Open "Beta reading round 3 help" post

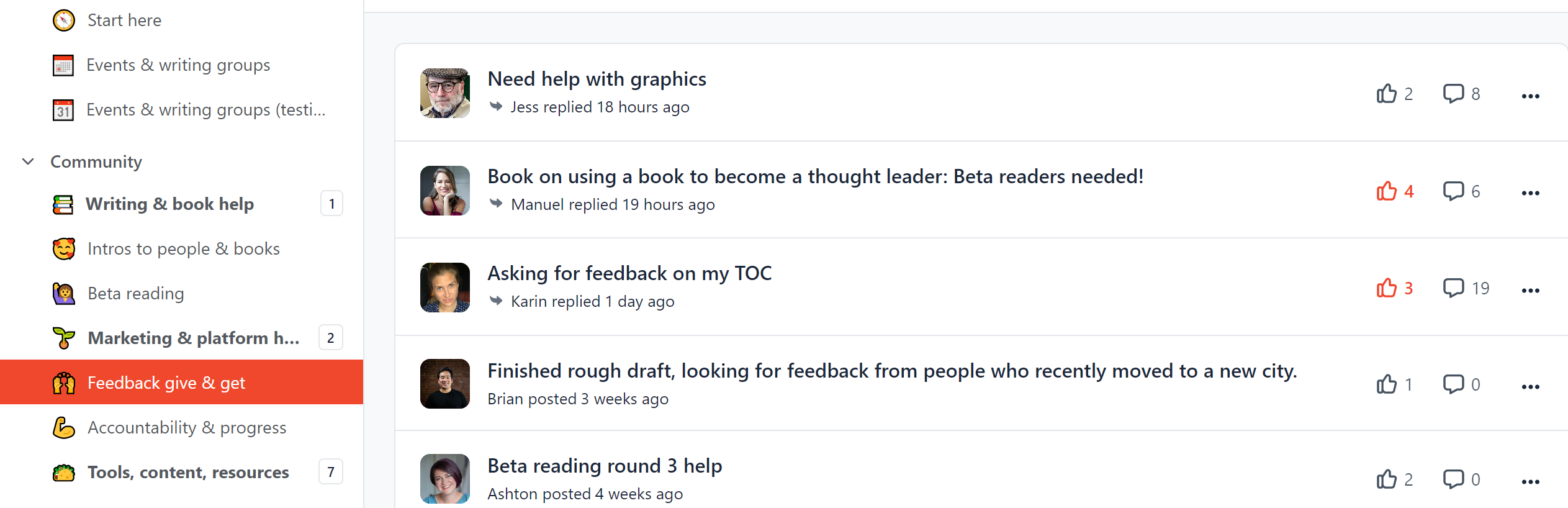[605, 466]
